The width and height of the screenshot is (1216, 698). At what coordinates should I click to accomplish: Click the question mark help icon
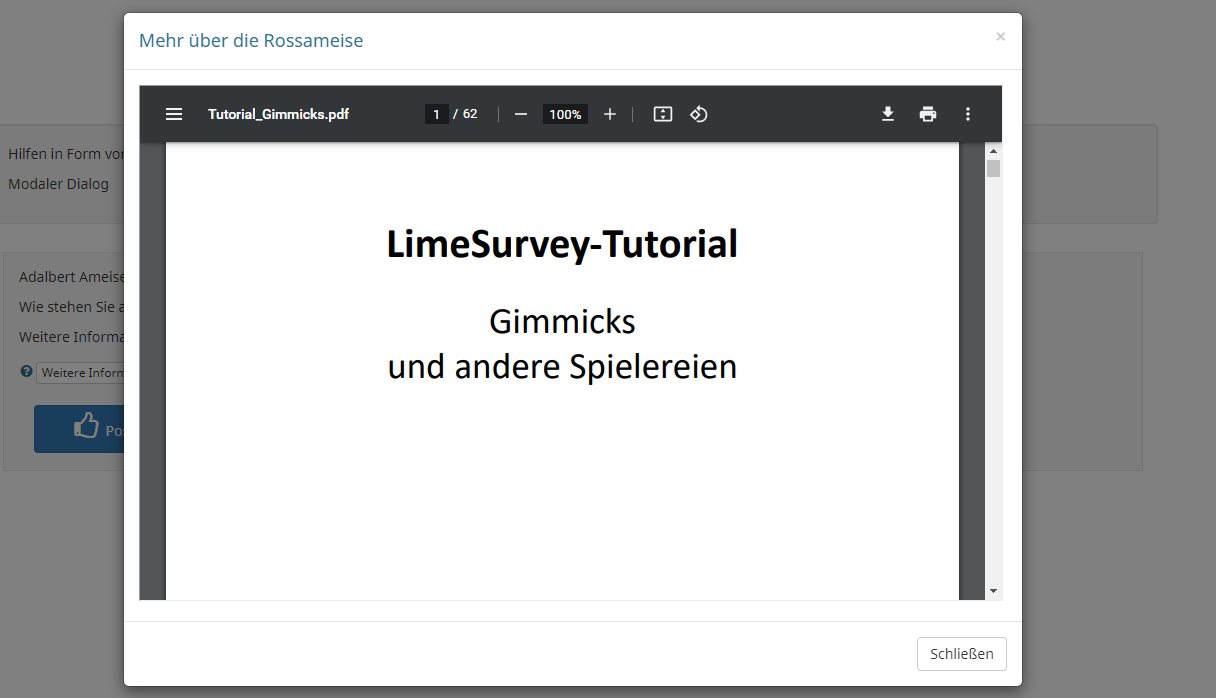27,372
